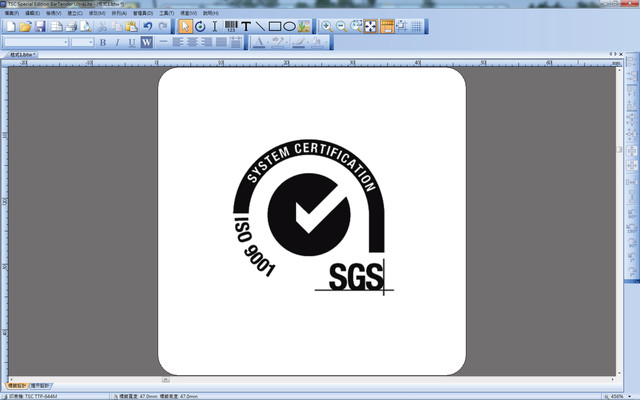The image size is (640, 400).
Task: Zoom out with minus magnifier
Action: [x=341, y=27]
